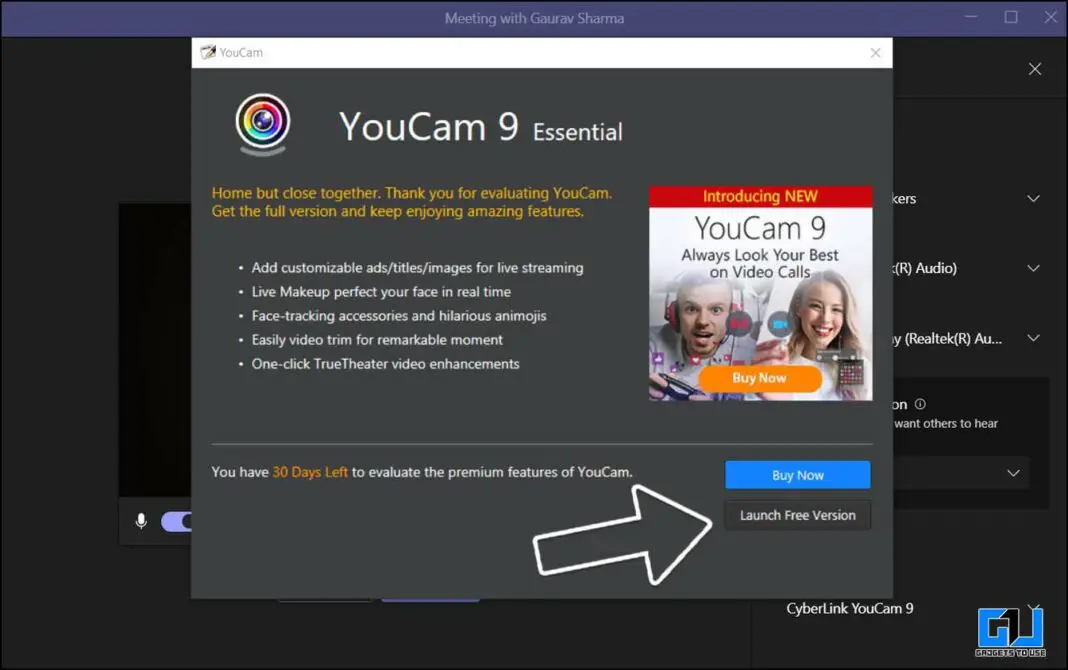Click the info icon beside the noise suppression option
The image size is (1068, 670).
coord(921,404)
